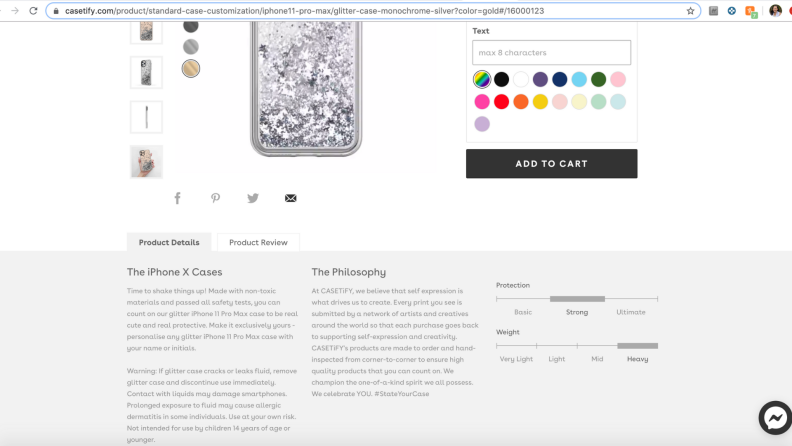Image resolution: width=792 pixels, height=446 pixels.
Task: Click the text field saying max 8 characters
Action: coord(551,53)
